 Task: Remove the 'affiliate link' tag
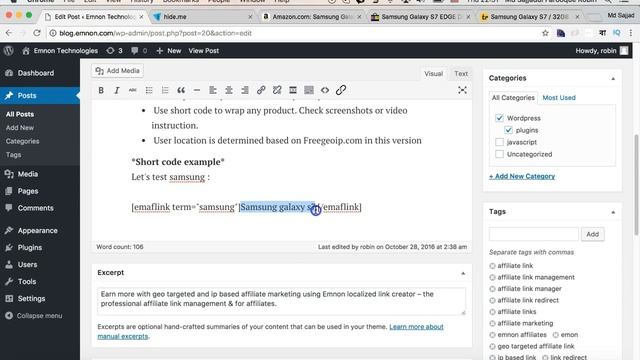492,266
